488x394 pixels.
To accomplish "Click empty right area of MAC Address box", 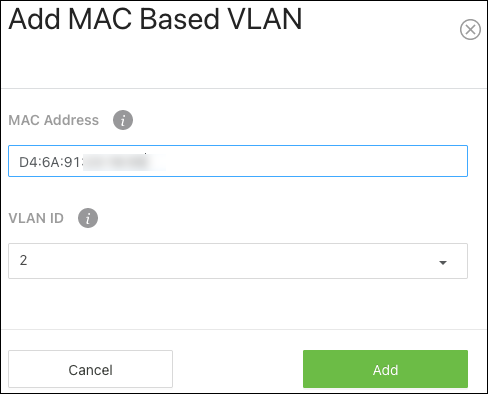I will (317, 161).
